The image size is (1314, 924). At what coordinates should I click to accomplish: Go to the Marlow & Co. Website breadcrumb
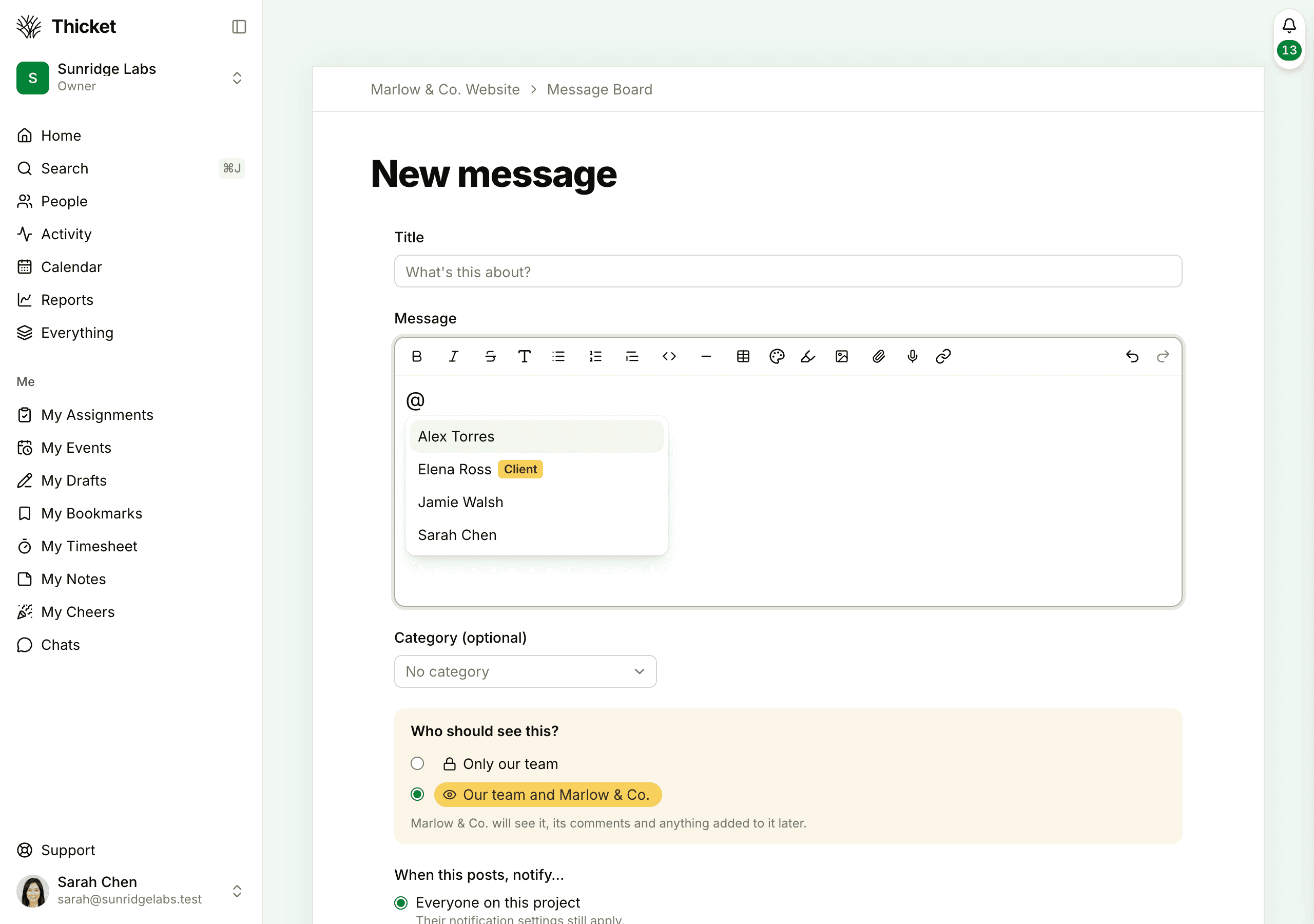[445, 89]
